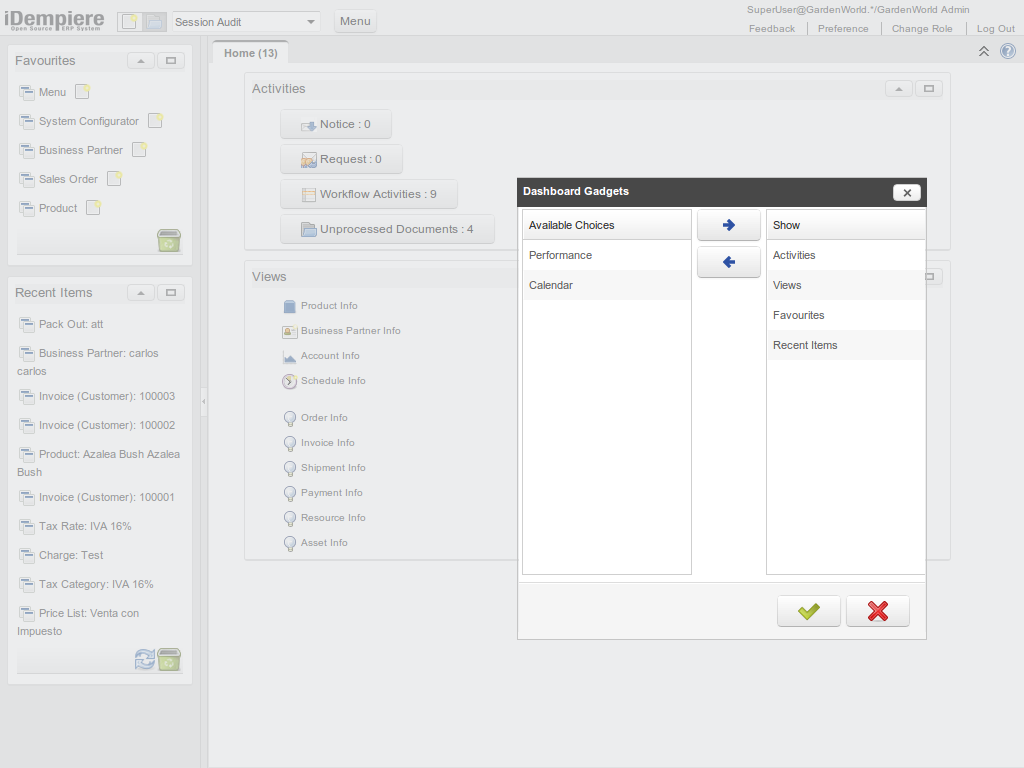
Task: Click the Log Out link
Action: pos(995,28)
